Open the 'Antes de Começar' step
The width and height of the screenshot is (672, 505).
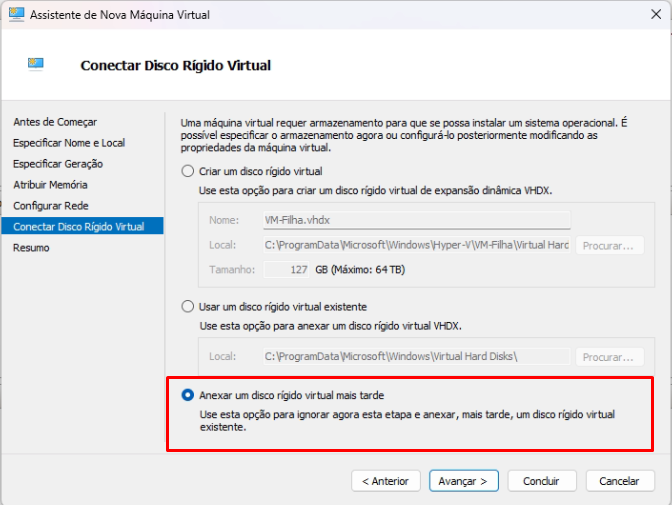(49, 122)
